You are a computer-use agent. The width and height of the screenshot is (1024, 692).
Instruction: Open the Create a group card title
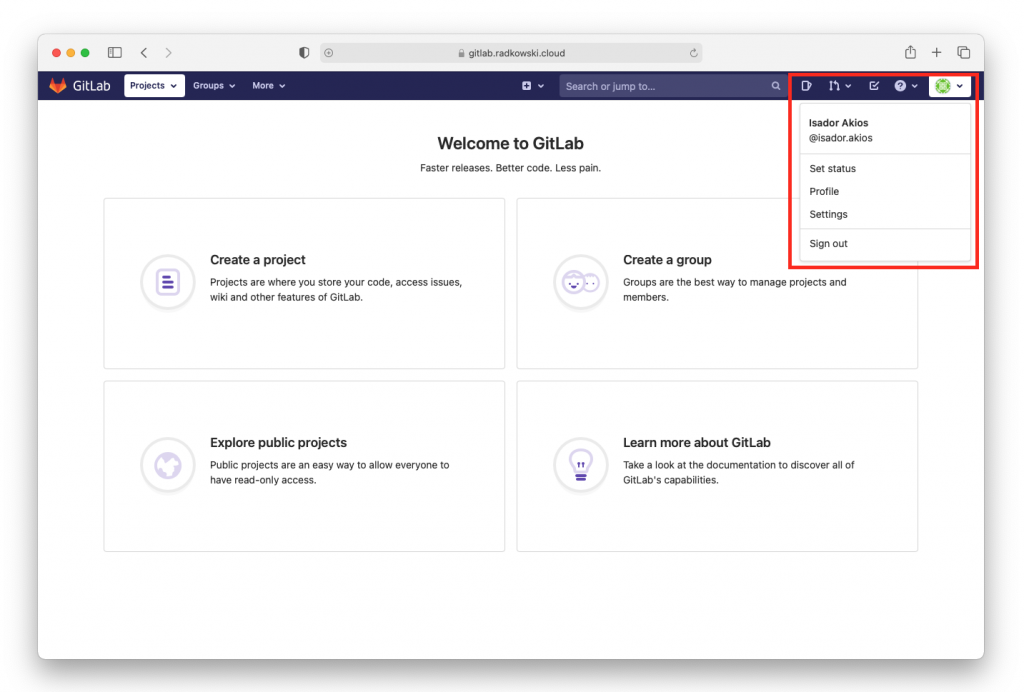(667, 260)
